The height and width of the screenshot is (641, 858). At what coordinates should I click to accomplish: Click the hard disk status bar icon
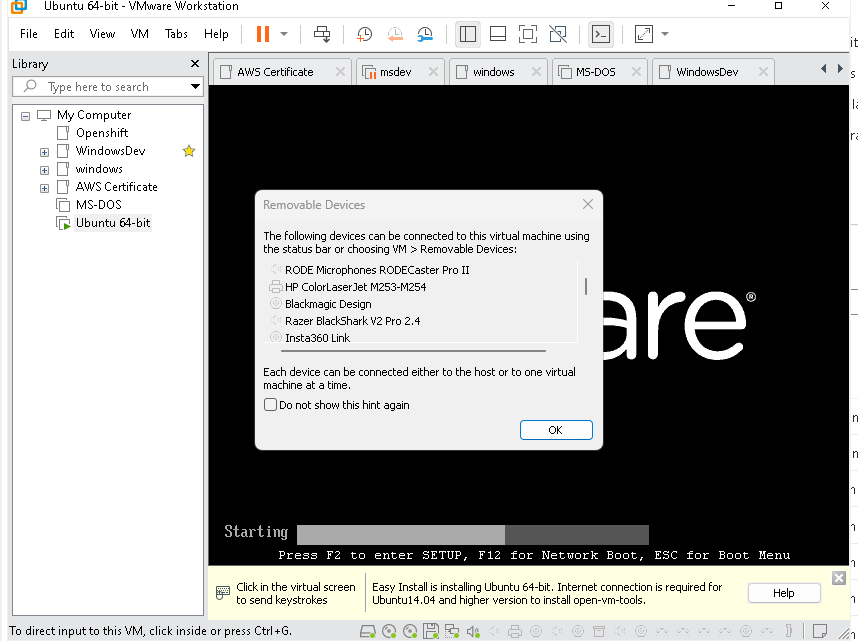[x=368, y=631]
